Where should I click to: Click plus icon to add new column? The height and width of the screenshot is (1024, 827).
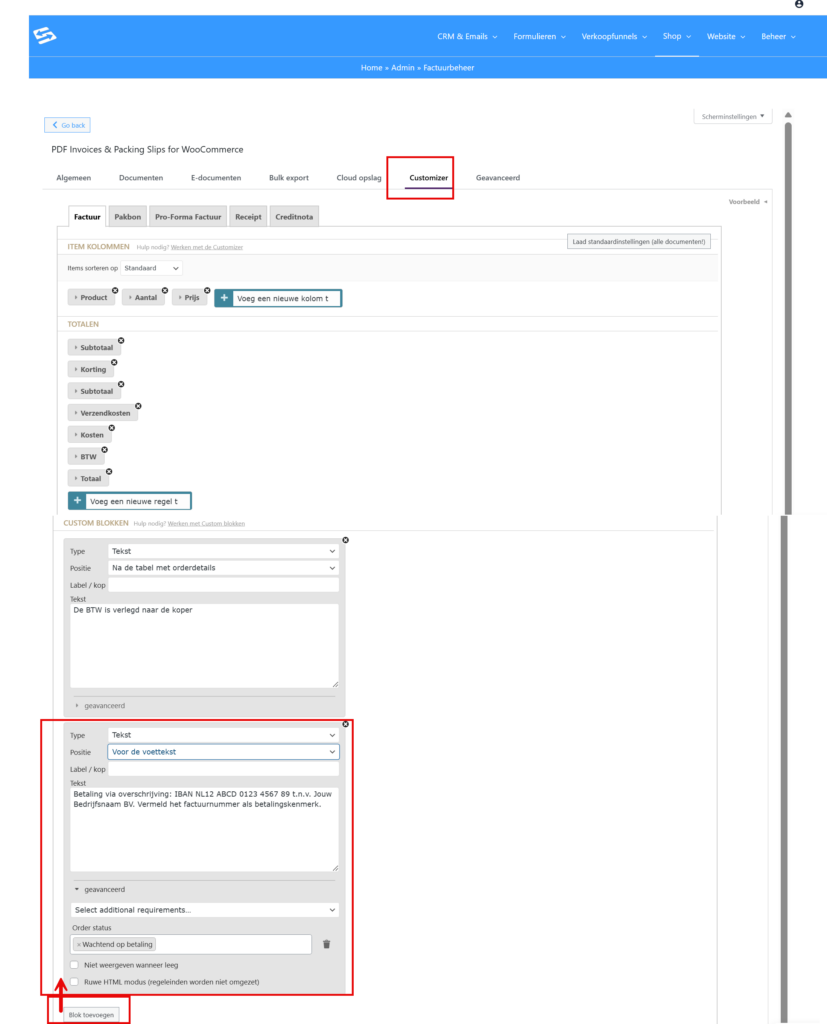224,298
